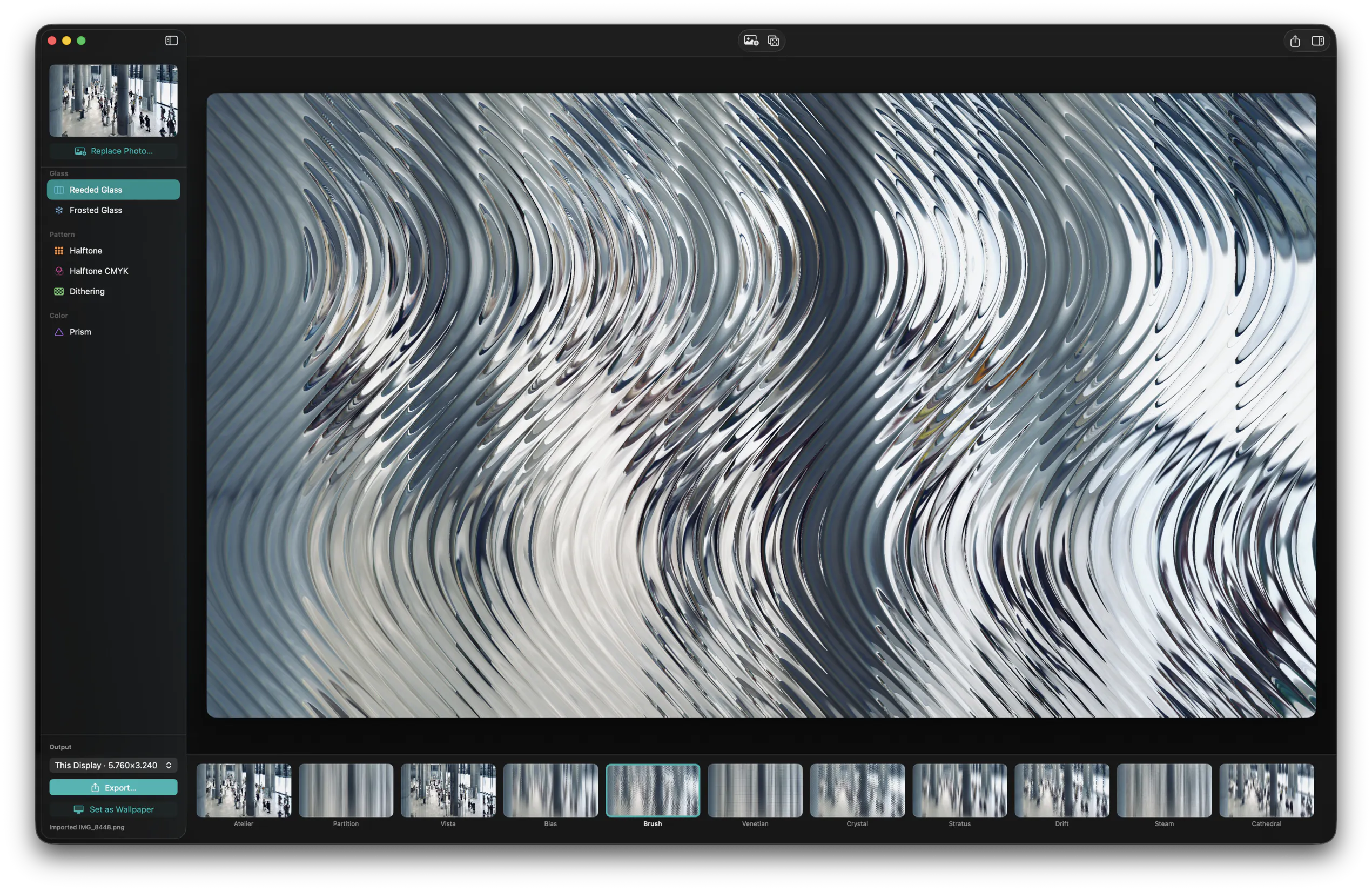
Task: Click the Export button
Action: (x=113, y=787)
